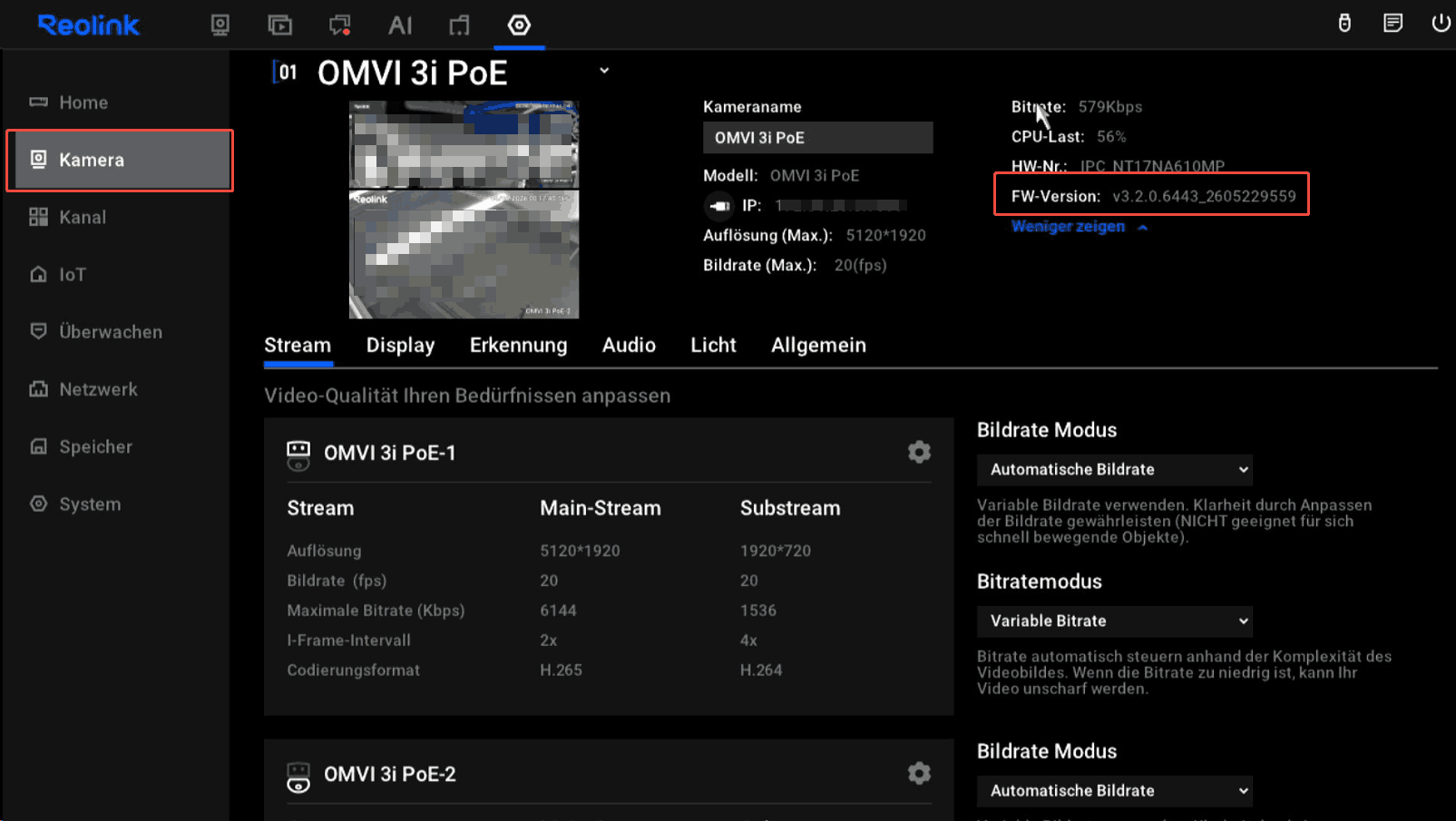
Task: Click the Reolink logo
Action: [x=89, y=24]
